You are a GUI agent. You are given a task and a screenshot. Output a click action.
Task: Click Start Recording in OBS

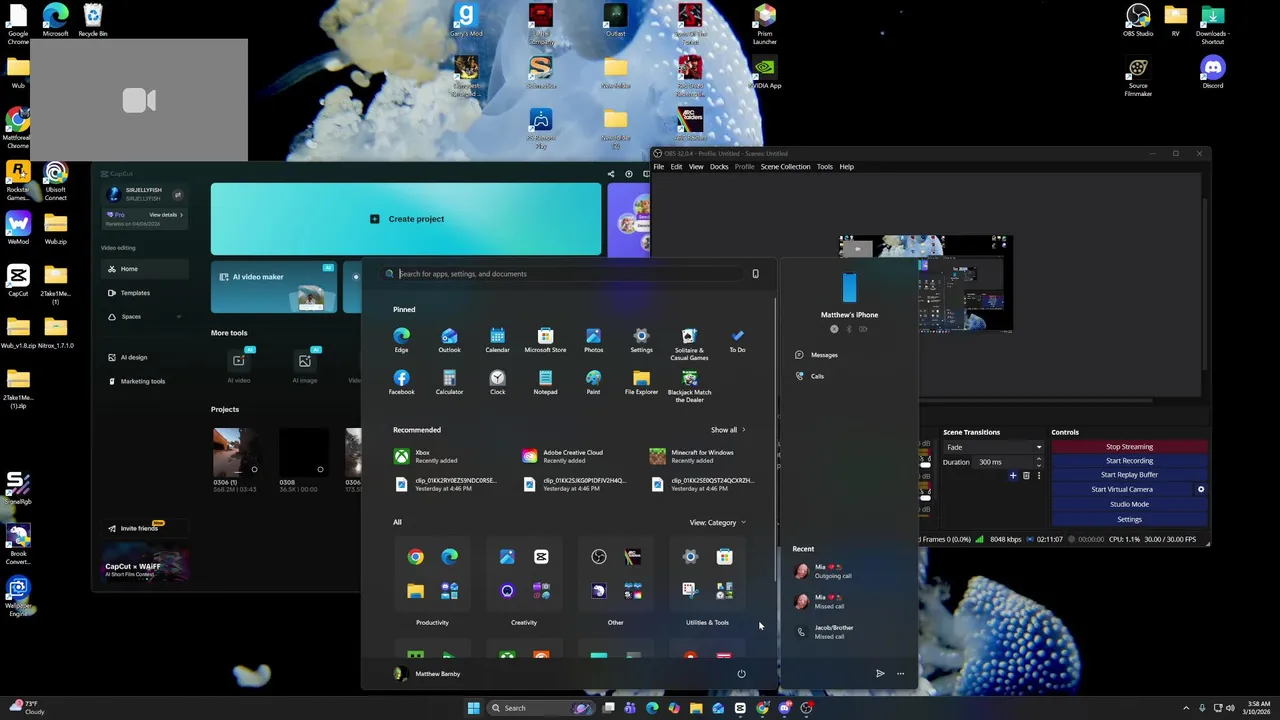[1129, 461]
